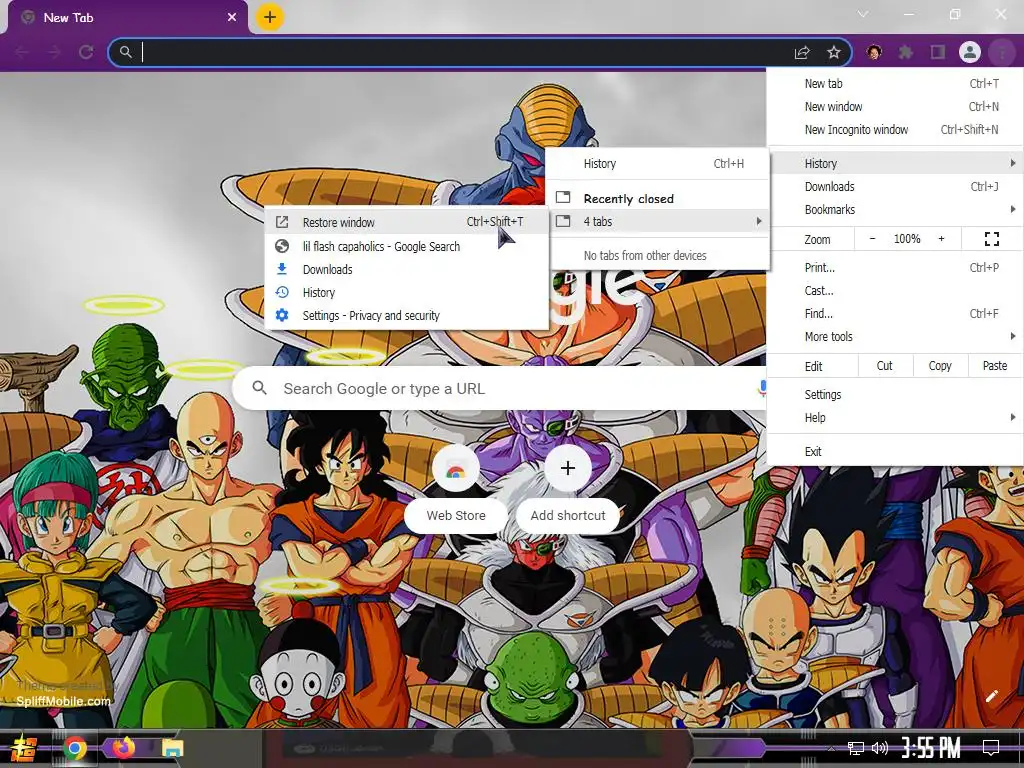Viewport: 1024px width, 768px height.
Task: Click Restore window entry
Action: point(407,222)
